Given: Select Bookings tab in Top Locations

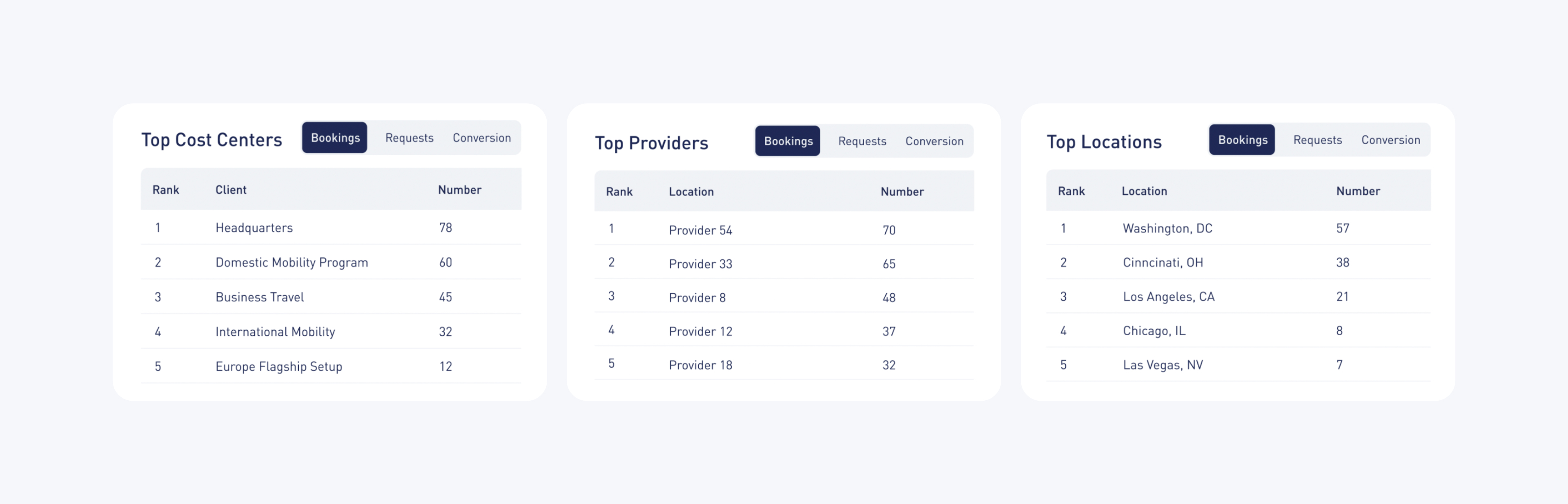Looking at the screenshot, I should point(1242,140).
